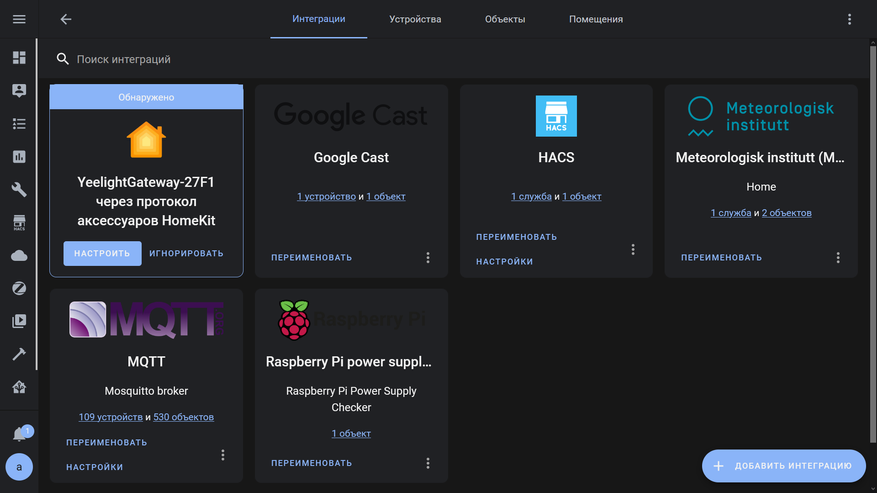Open HACS '1 объект' link

click(x=582, y=196)
